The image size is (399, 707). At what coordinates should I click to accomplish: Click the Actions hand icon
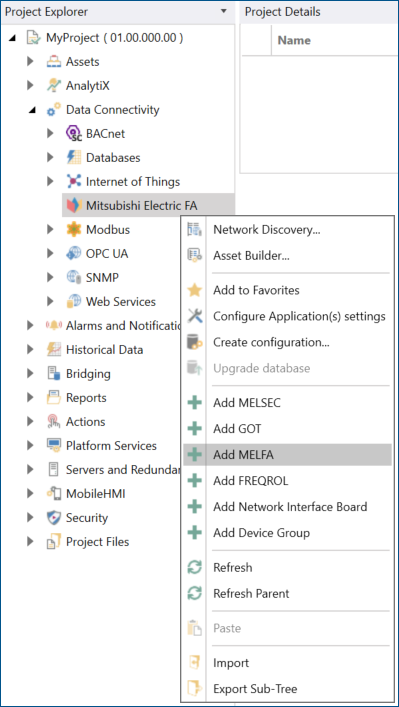coord(54,422)
